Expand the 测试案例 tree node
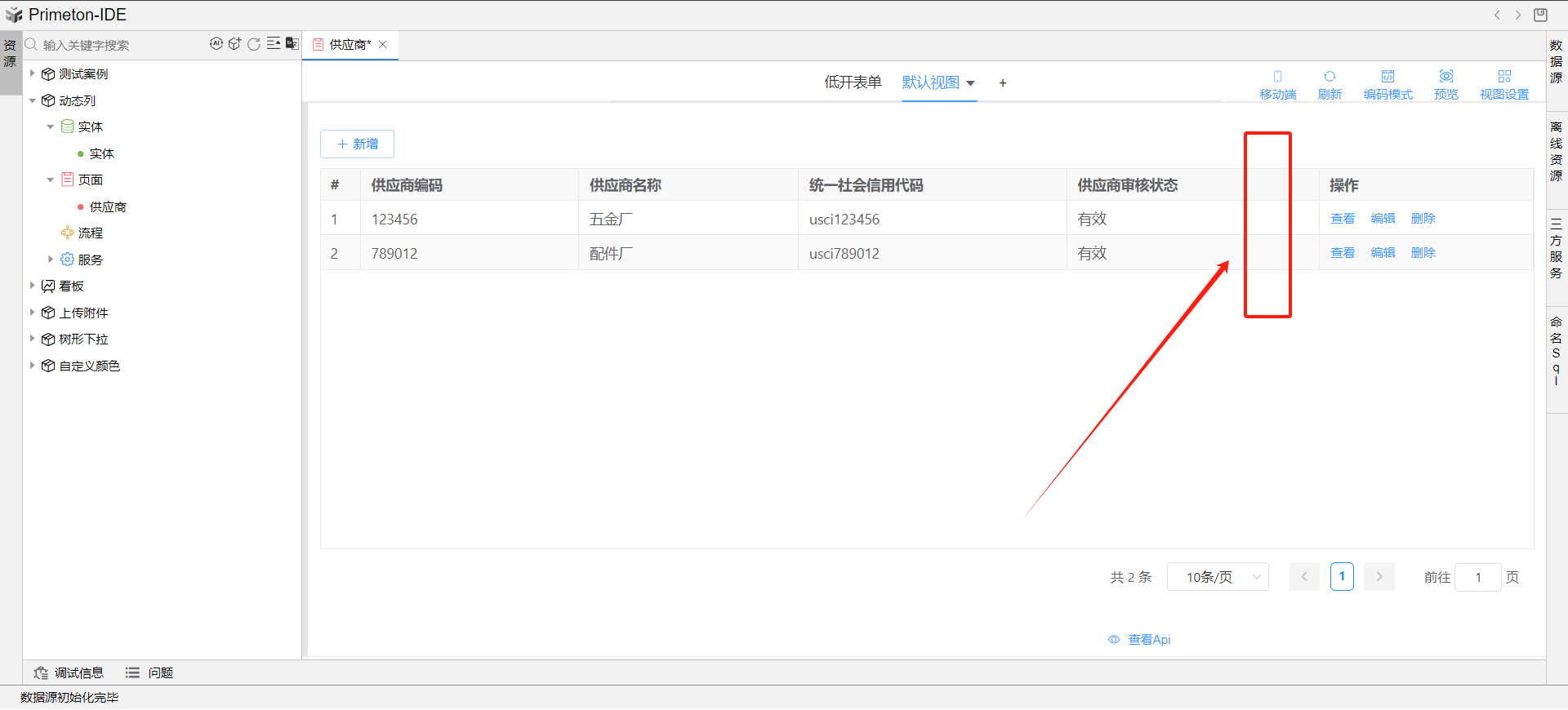The image size is (1568, 710). point(33,73)
